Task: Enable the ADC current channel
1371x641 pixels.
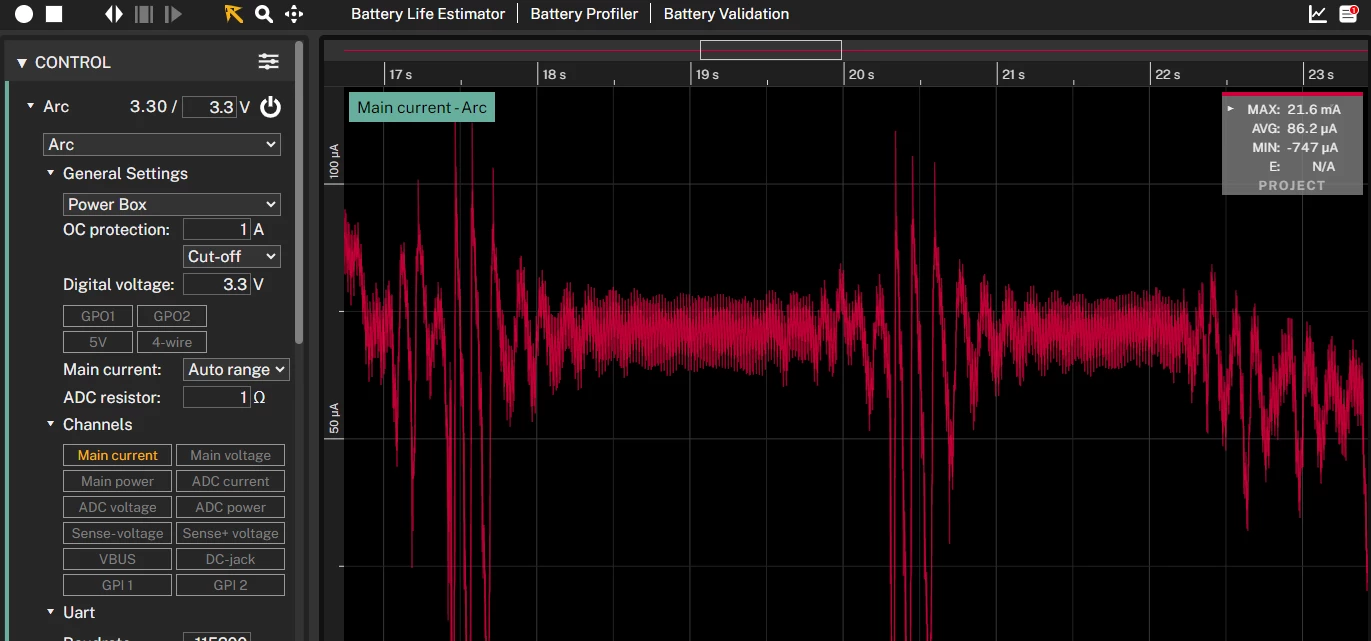Action: point(231,481)
